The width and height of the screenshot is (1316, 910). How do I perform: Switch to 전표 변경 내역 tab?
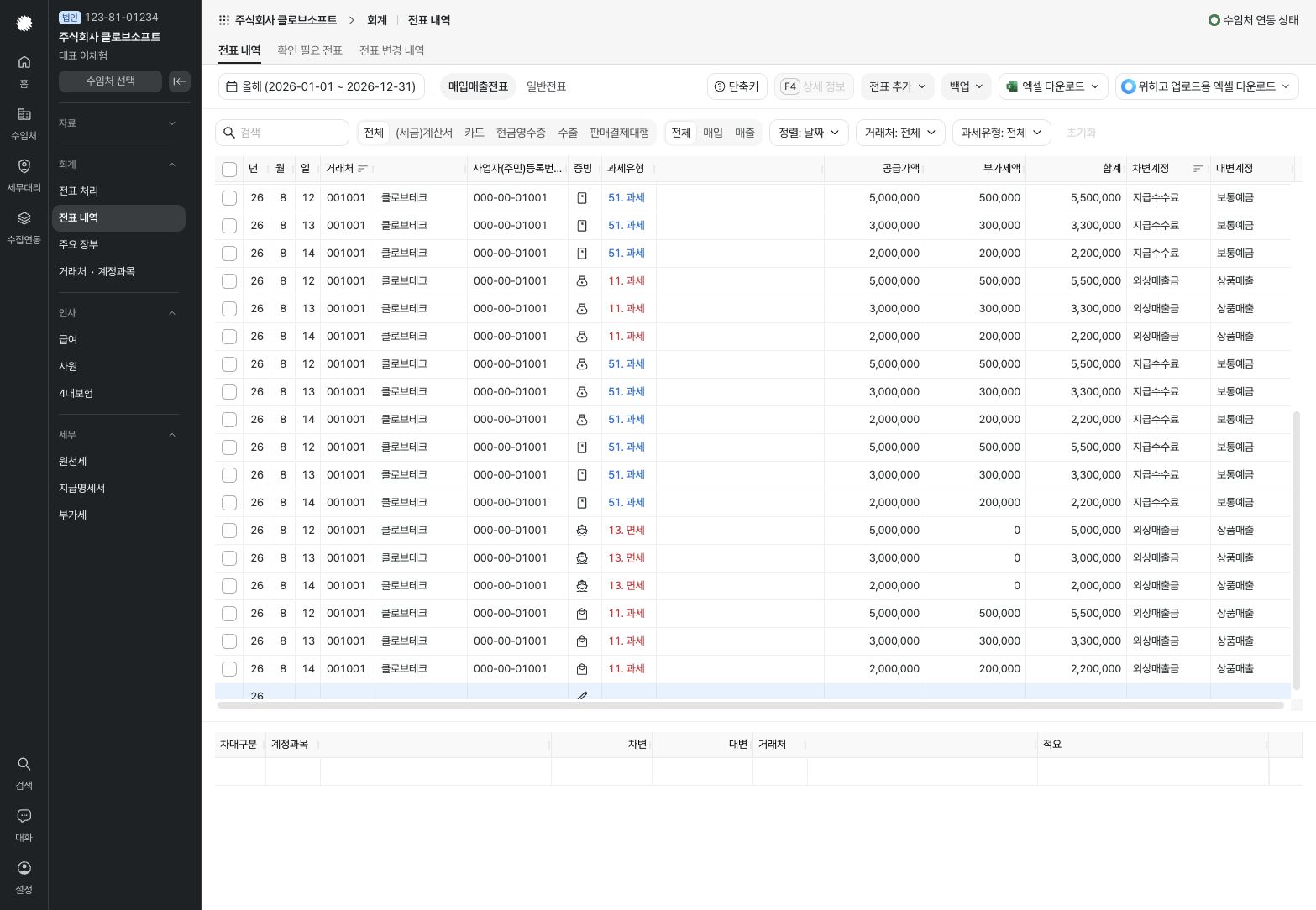point(391,50)
